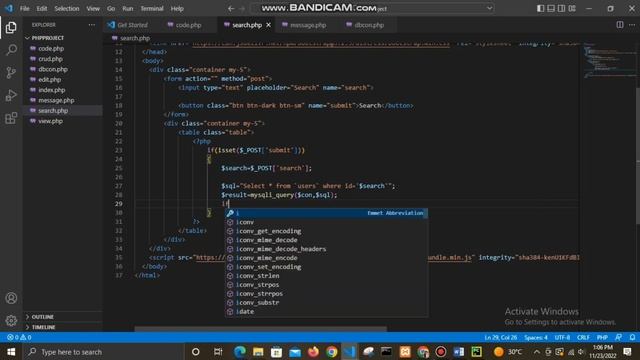
Task: Click the feedback icon in status bar
Action: pos(619,337)
